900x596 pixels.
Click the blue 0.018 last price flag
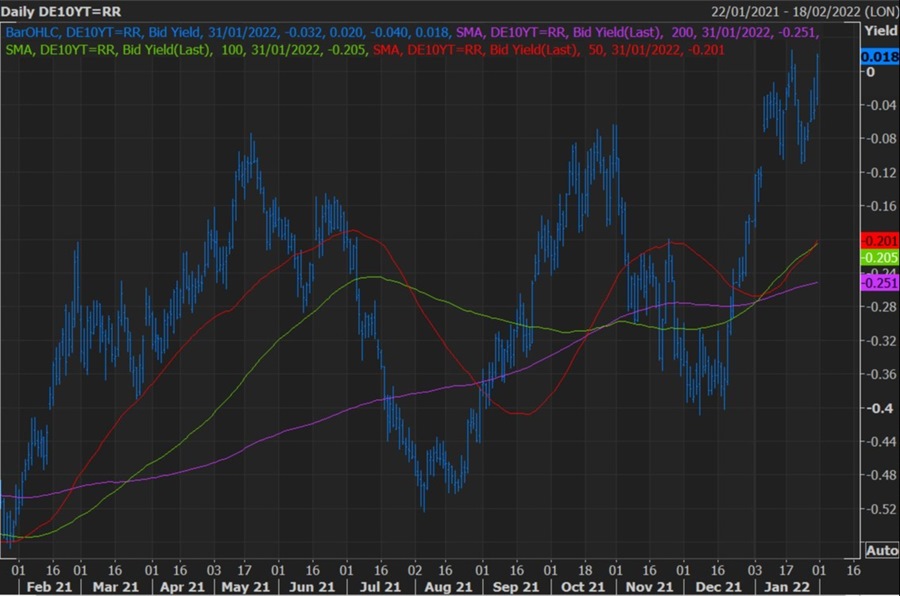pos(878,57)
